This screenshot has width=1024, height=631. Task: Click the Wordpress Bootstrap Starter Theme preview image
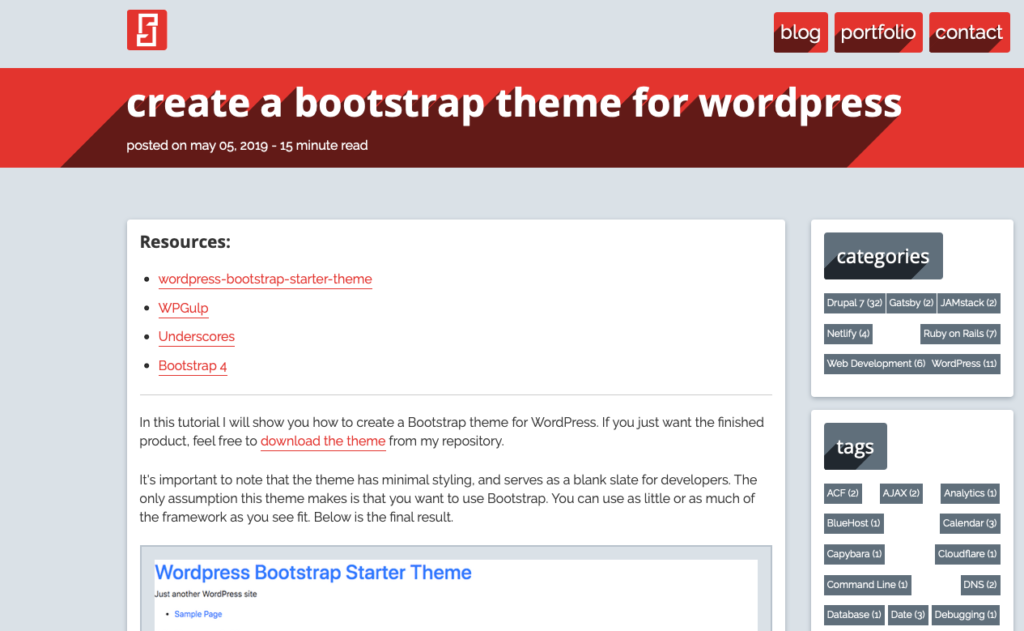[x=456, y=588]
